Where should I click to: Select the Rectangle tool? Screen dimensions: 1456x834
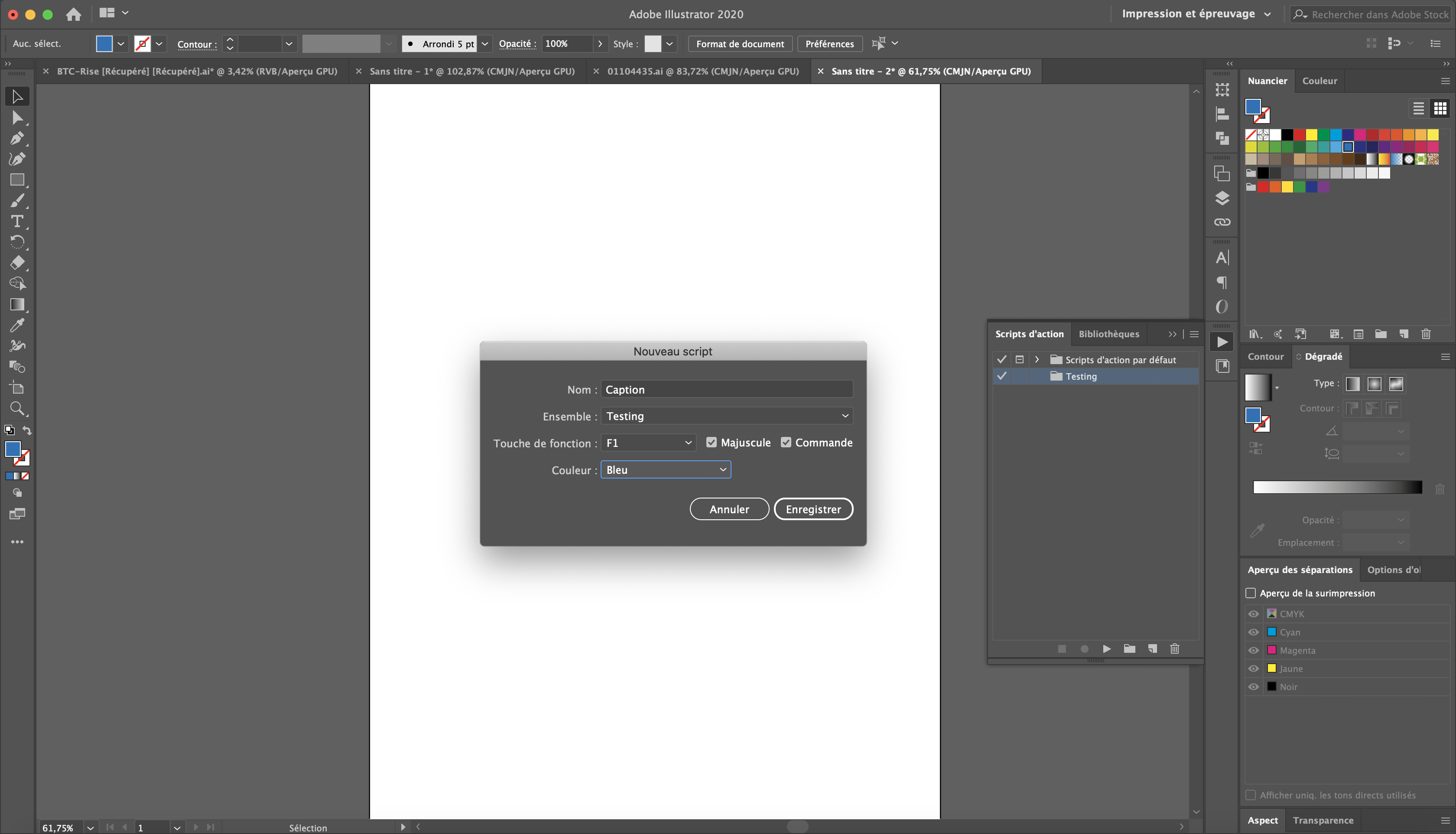(x=17, y=179)
